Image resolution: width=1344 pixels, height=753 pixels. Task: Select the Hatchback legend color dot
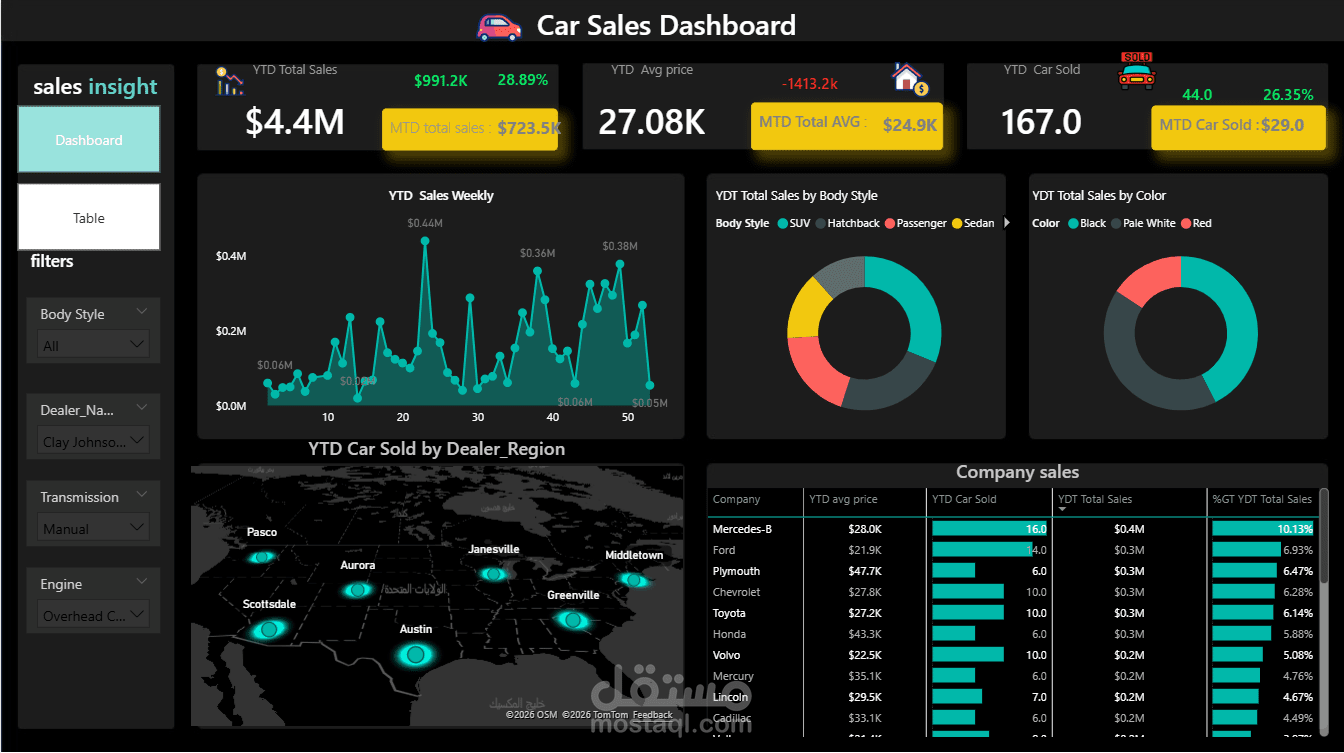820,223
